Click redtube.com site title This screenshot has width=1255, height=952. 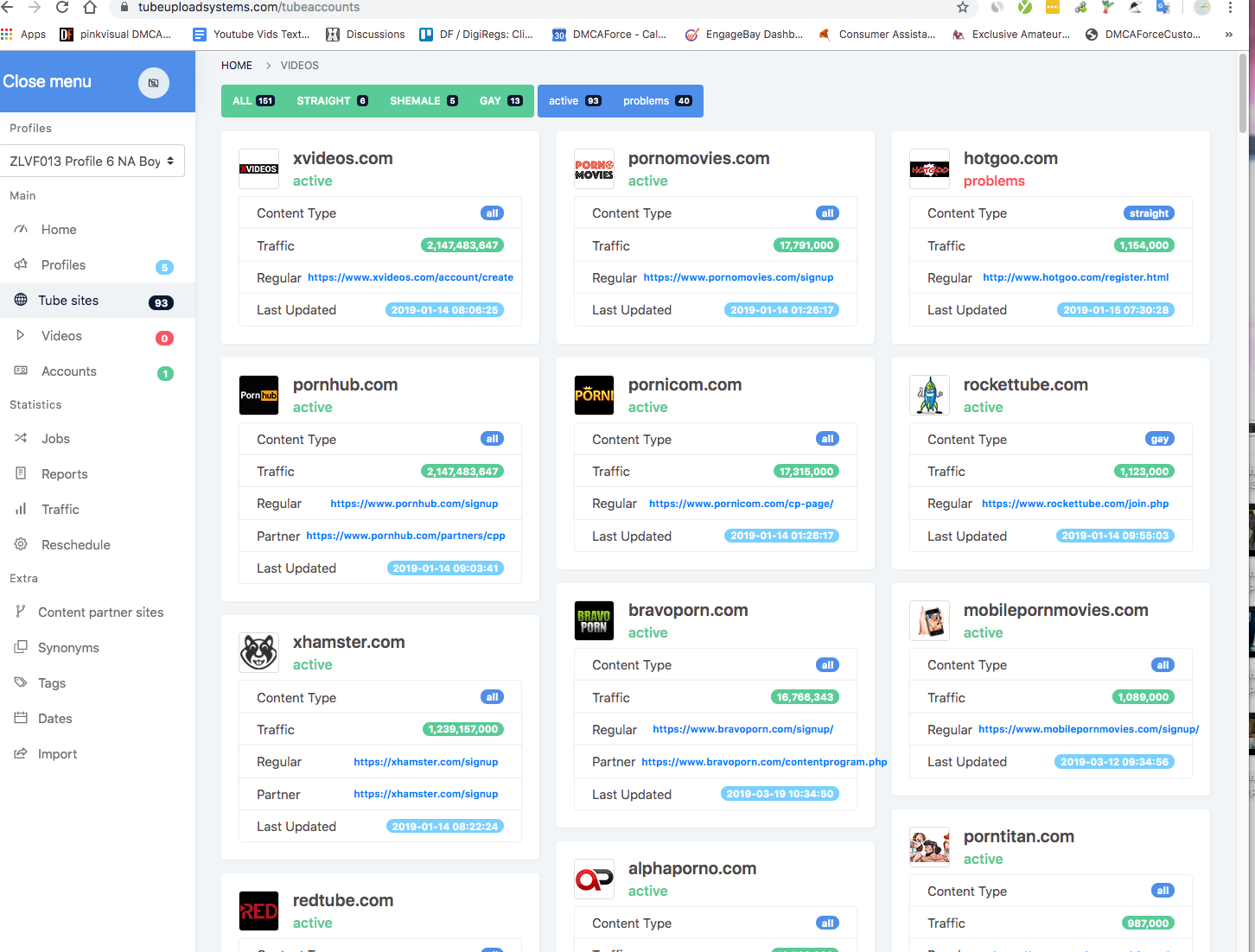click(343, 901)
